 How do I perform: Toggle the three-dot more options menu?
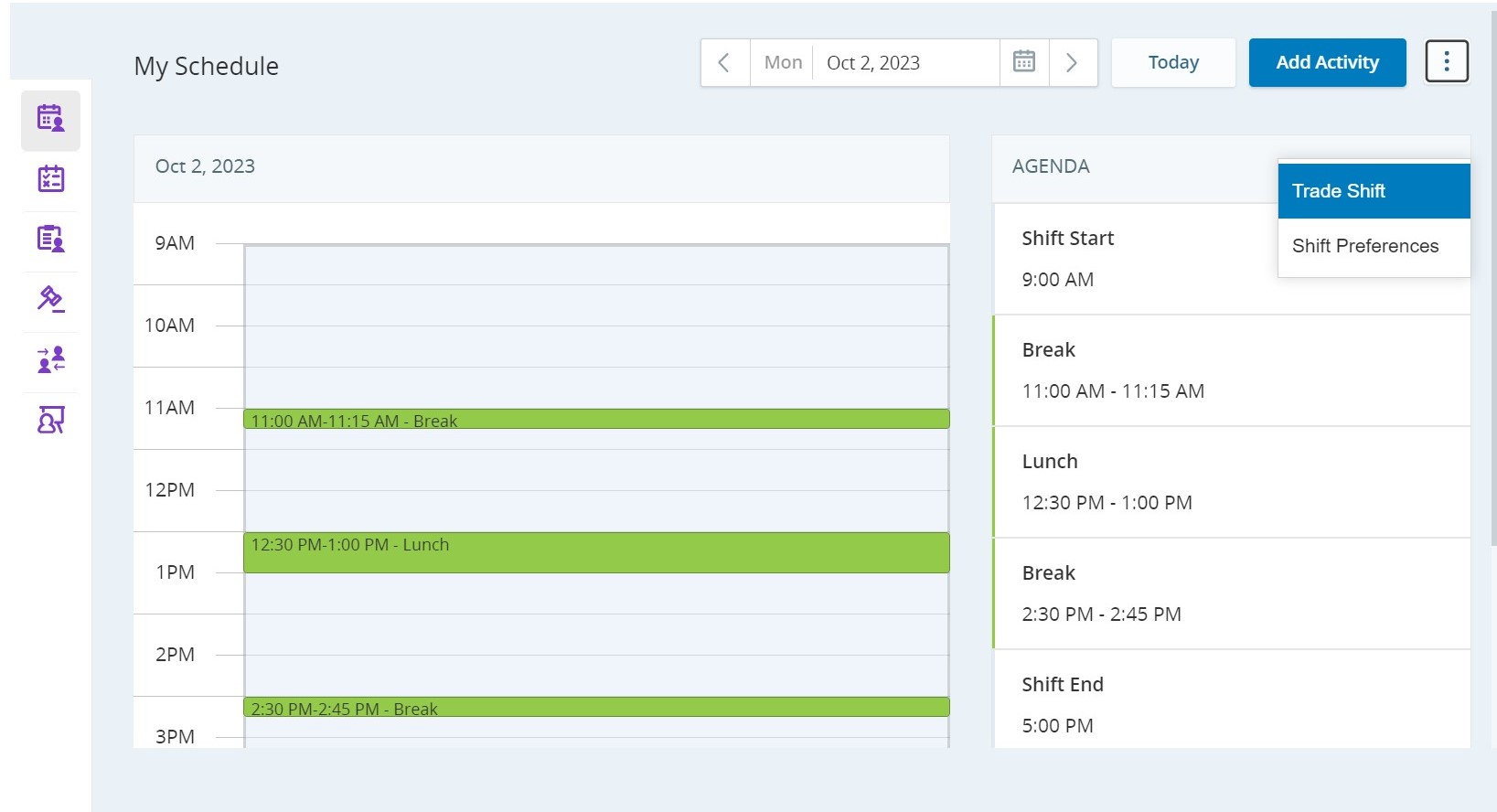pyautogui.click(x=1446, y=62)
